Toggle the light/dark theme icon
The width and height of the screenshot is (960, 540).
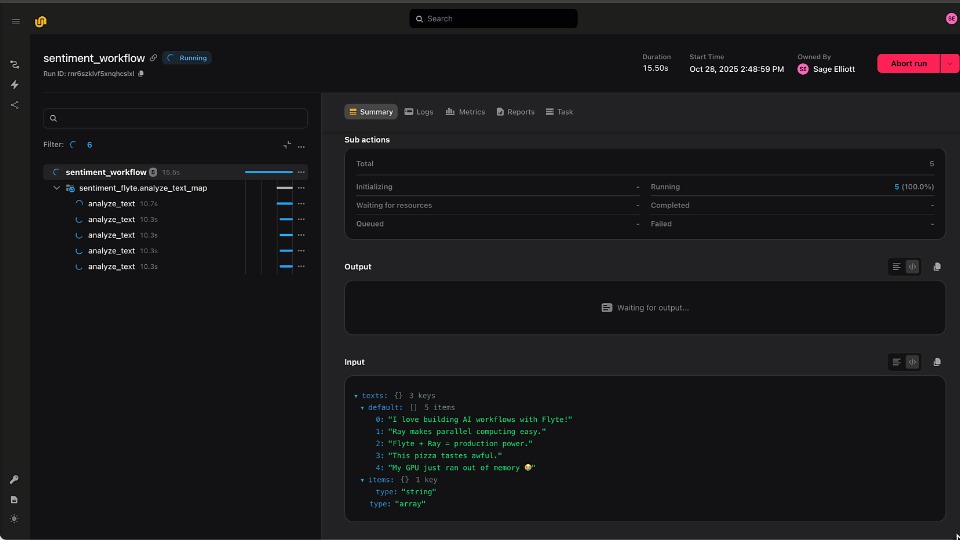[15, 519]
